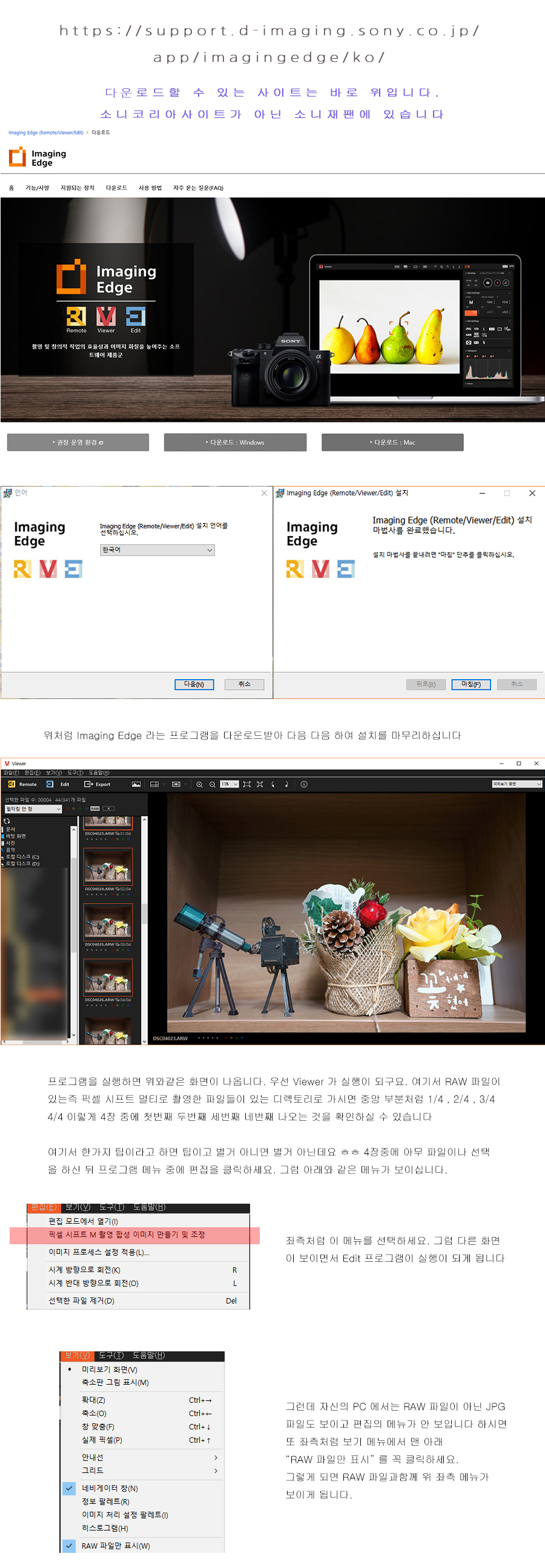Open the 필터링 안 함 filter dropdown

click(x=33, y=809)
